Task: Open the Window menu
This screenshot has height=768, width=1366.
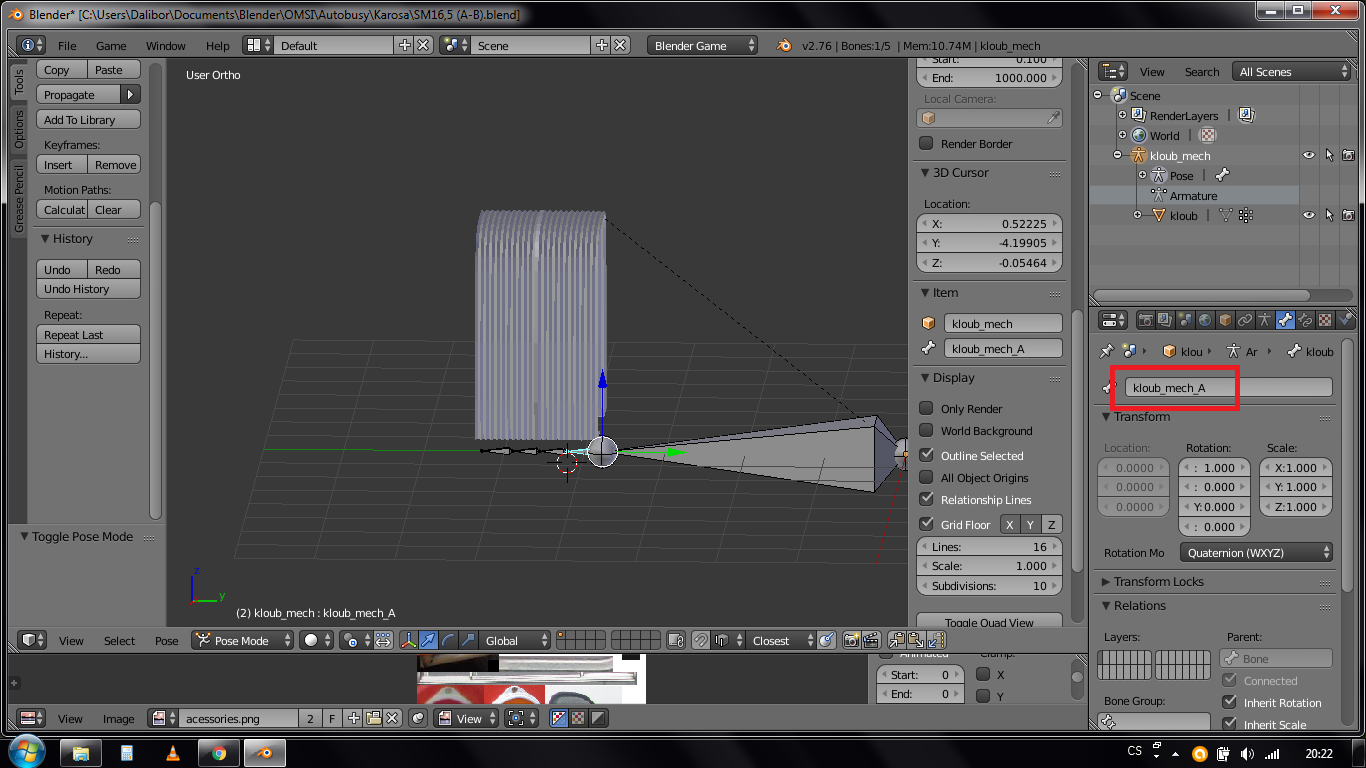Action: [165, 46]
